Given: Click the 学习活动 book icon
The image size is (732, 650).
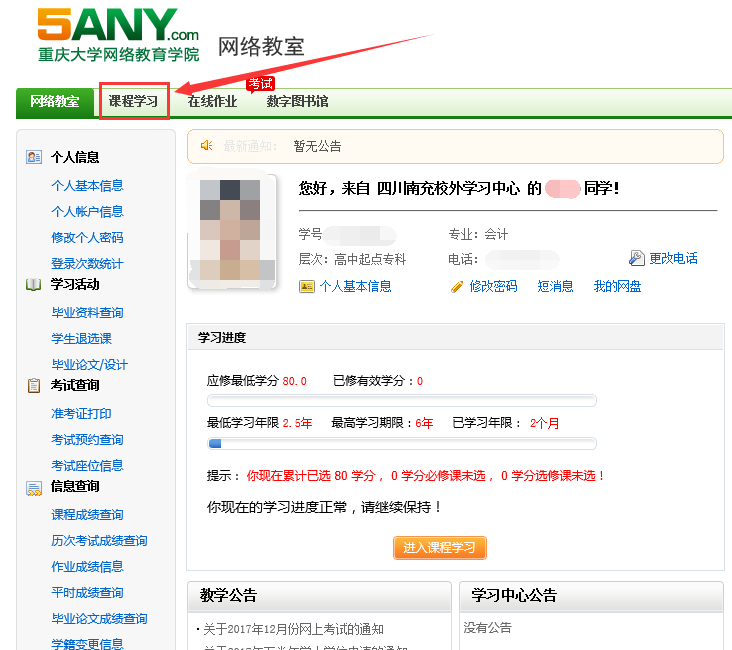Looking at the screenshot, I should coord(34,284).
